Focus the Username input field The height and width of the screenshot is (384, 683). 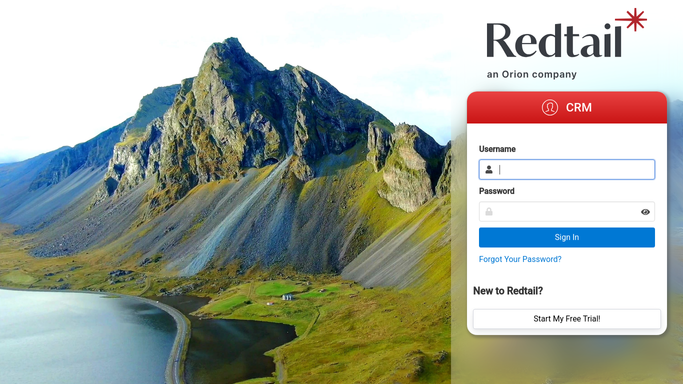567,169
